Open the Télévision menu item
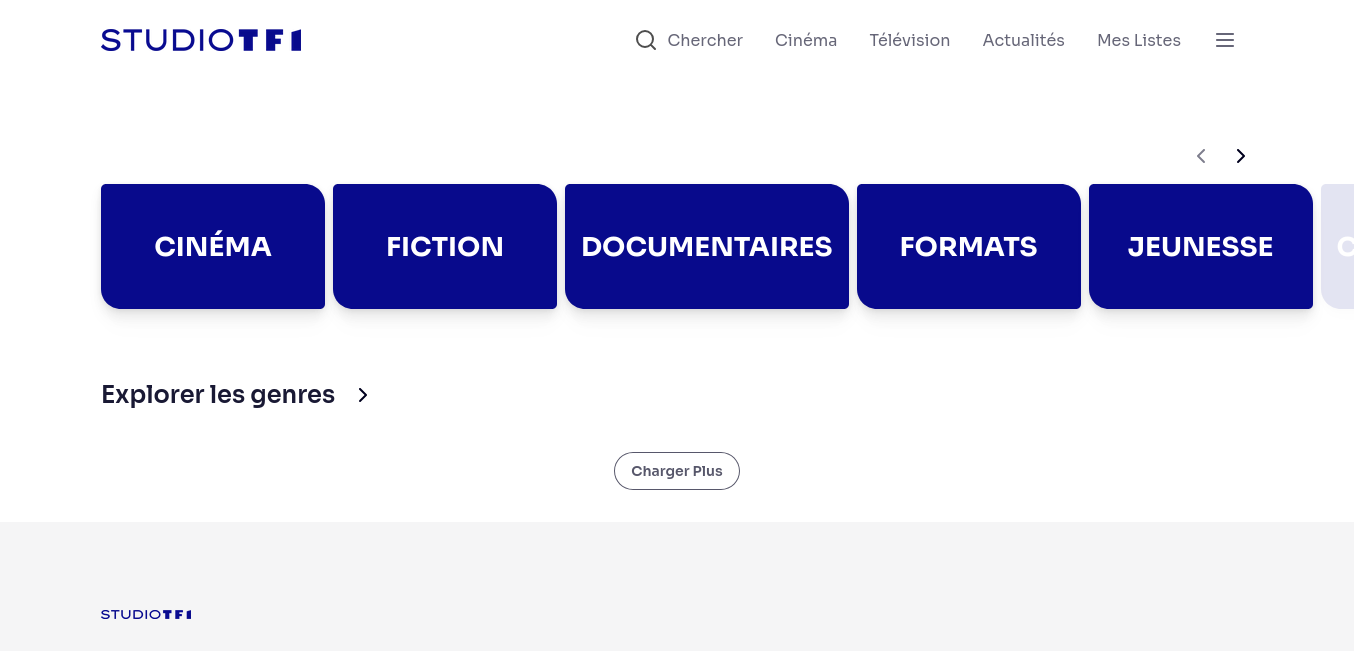 point(910,40)
